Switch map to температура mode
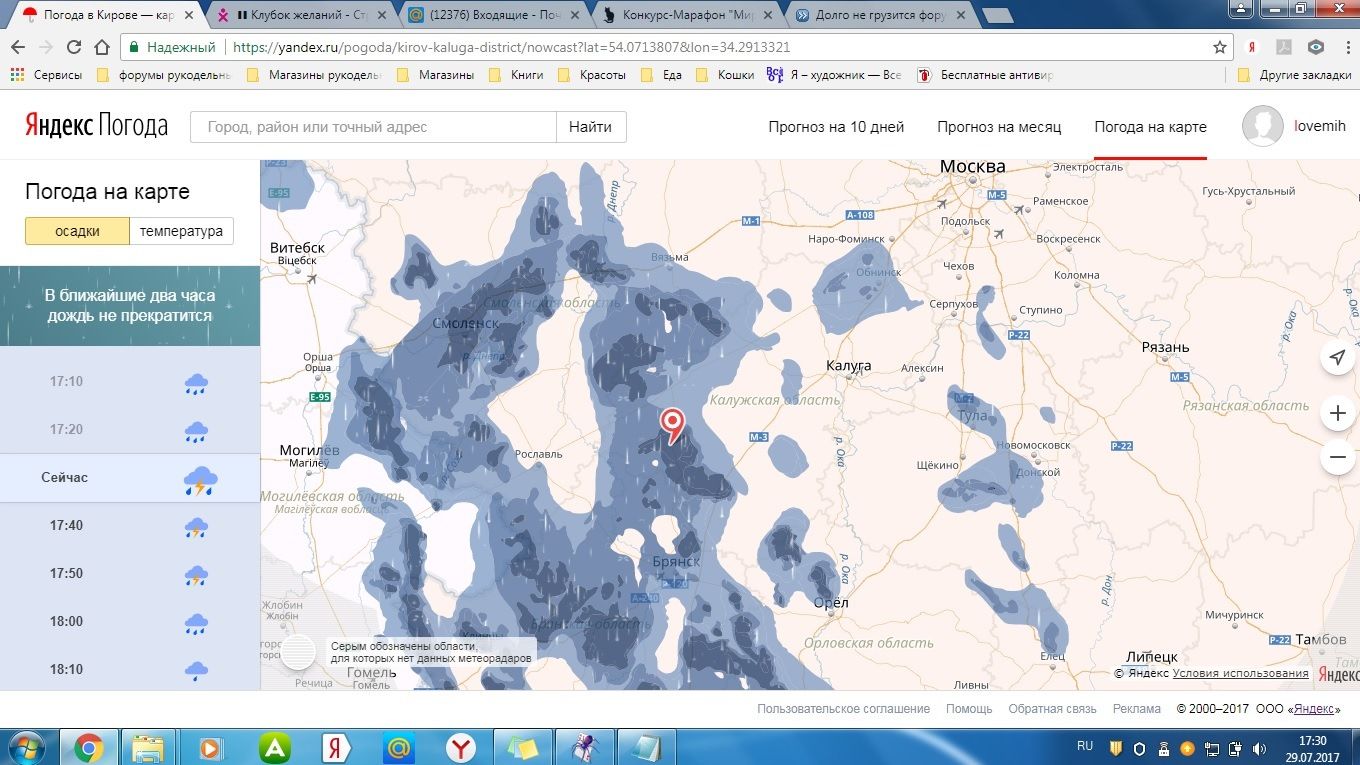Screen dimensions: 1360x765 point(181,231)
